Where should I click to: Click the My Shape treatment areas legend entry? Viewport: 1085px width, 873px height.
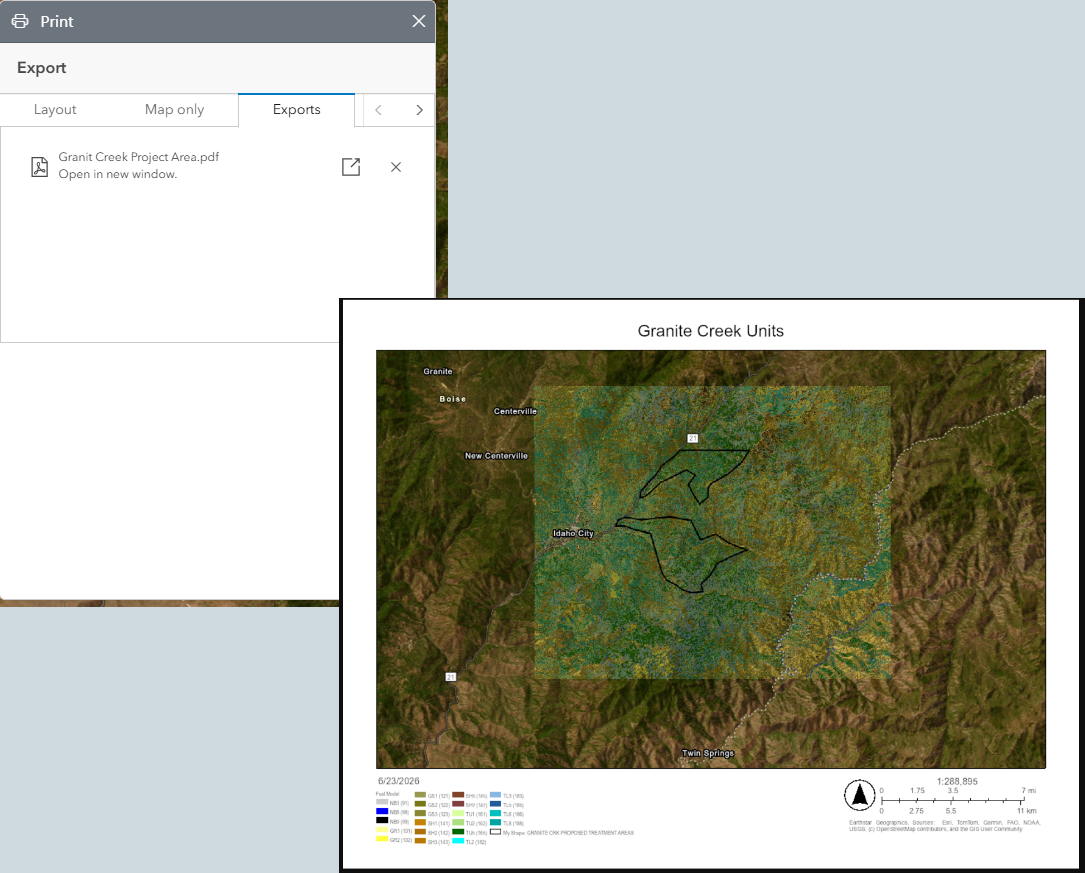(562, 832)
